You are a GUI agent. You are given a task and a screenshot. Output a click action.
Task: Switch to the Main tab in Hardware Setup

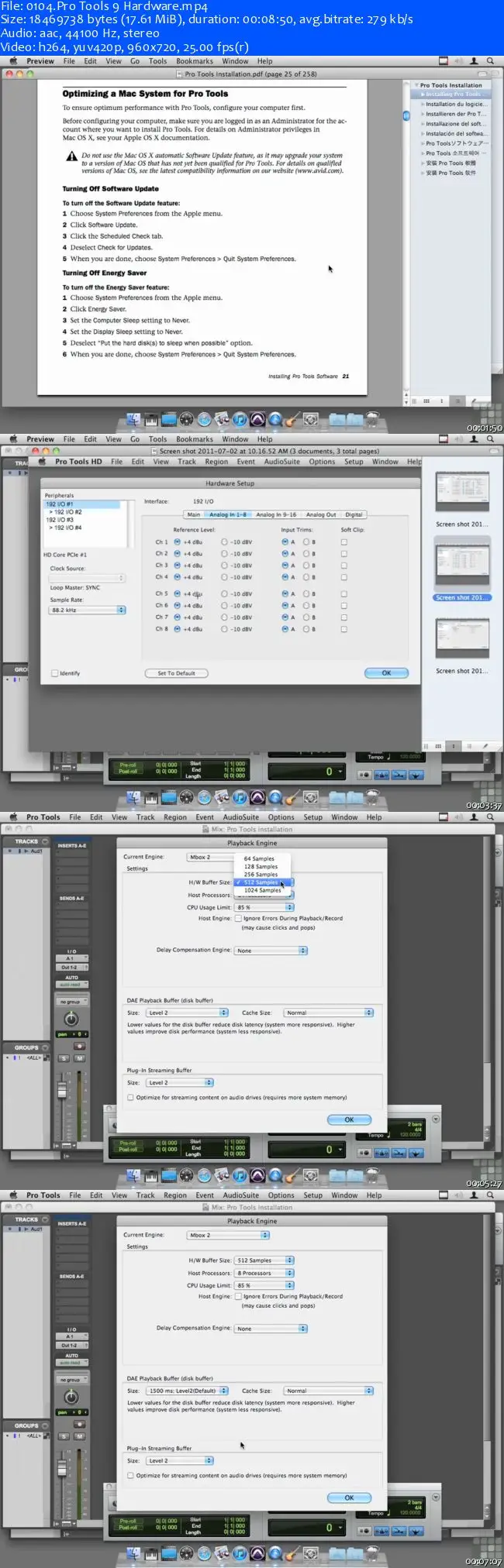194,514
